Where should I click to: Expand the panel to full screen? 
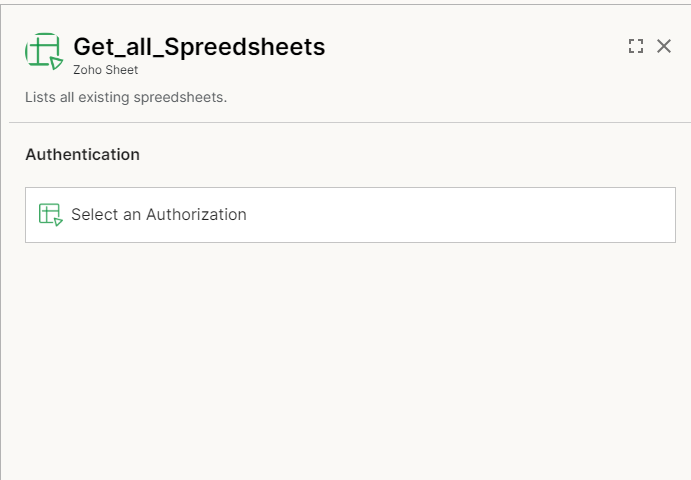coord(635,46)
